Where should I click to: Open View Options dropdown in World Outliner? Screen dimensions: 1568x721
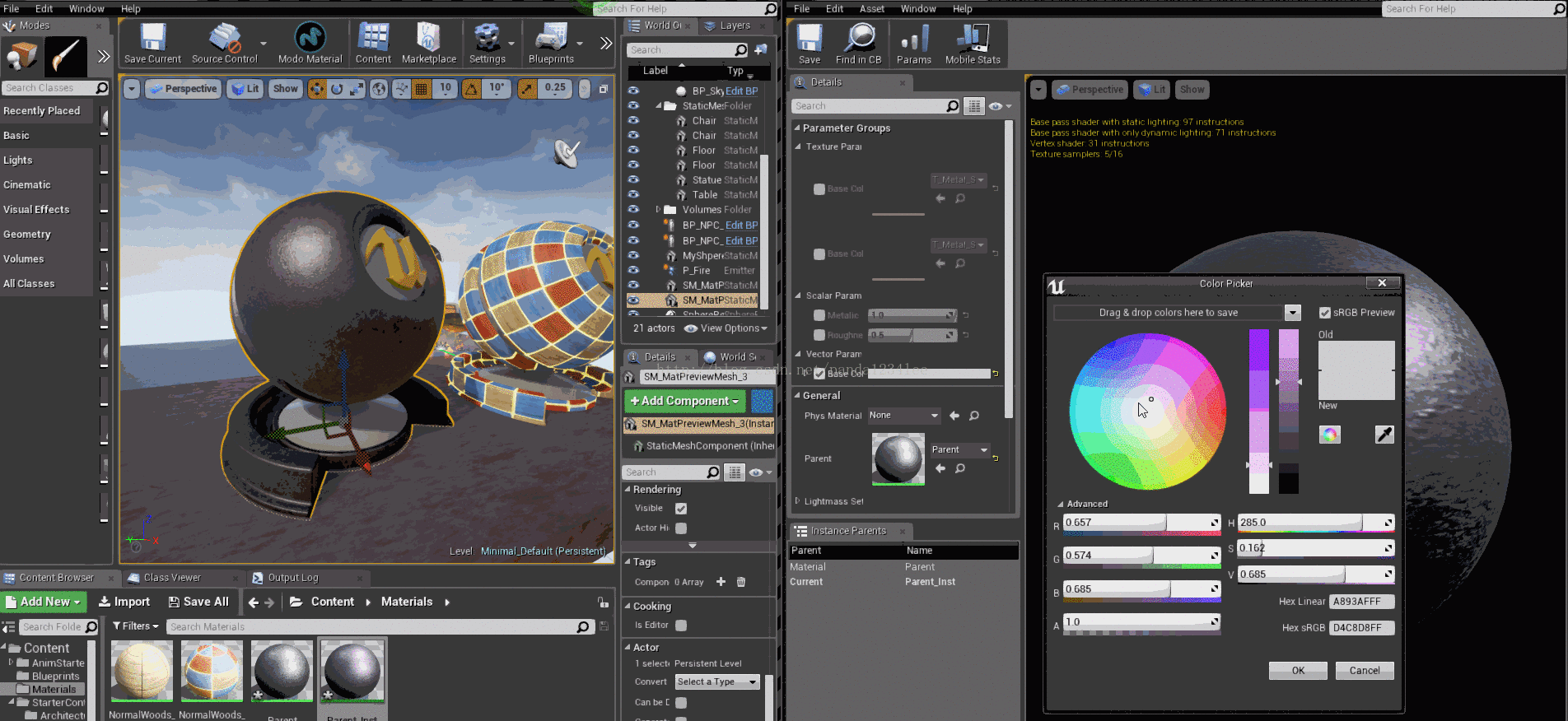tap(726, 328)
